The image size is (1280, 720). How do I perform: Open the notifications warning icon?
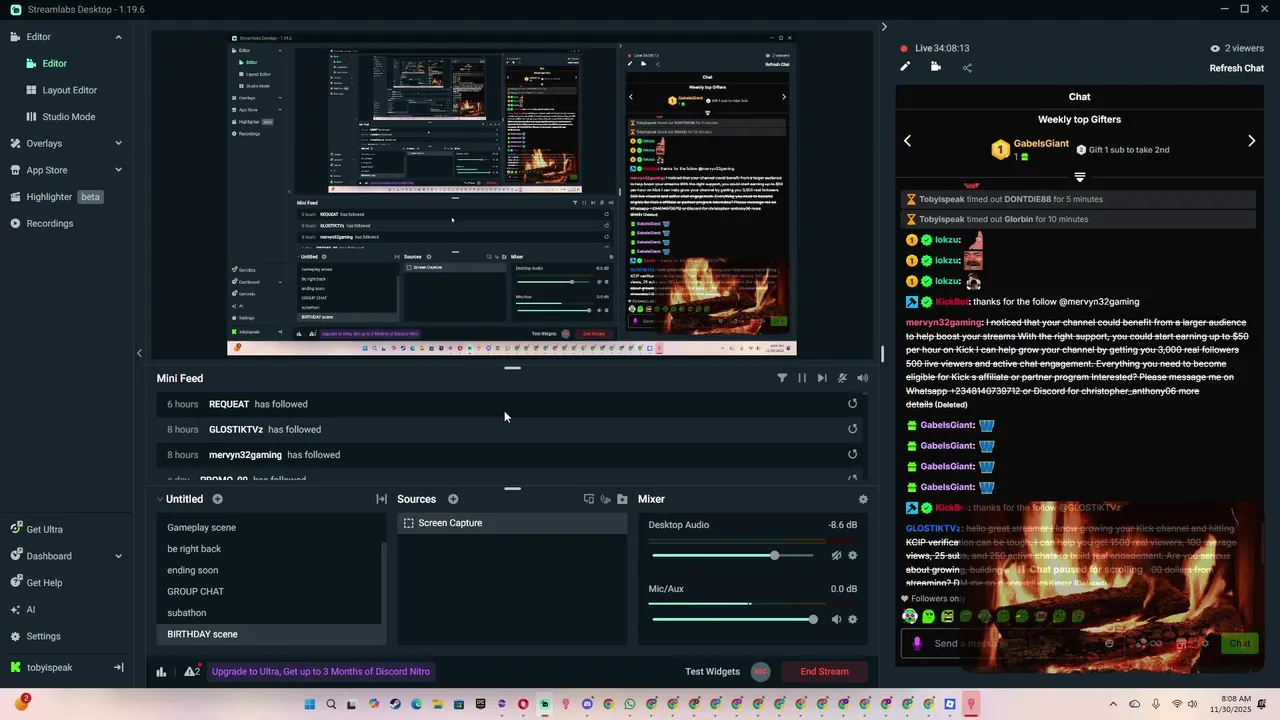192,672
